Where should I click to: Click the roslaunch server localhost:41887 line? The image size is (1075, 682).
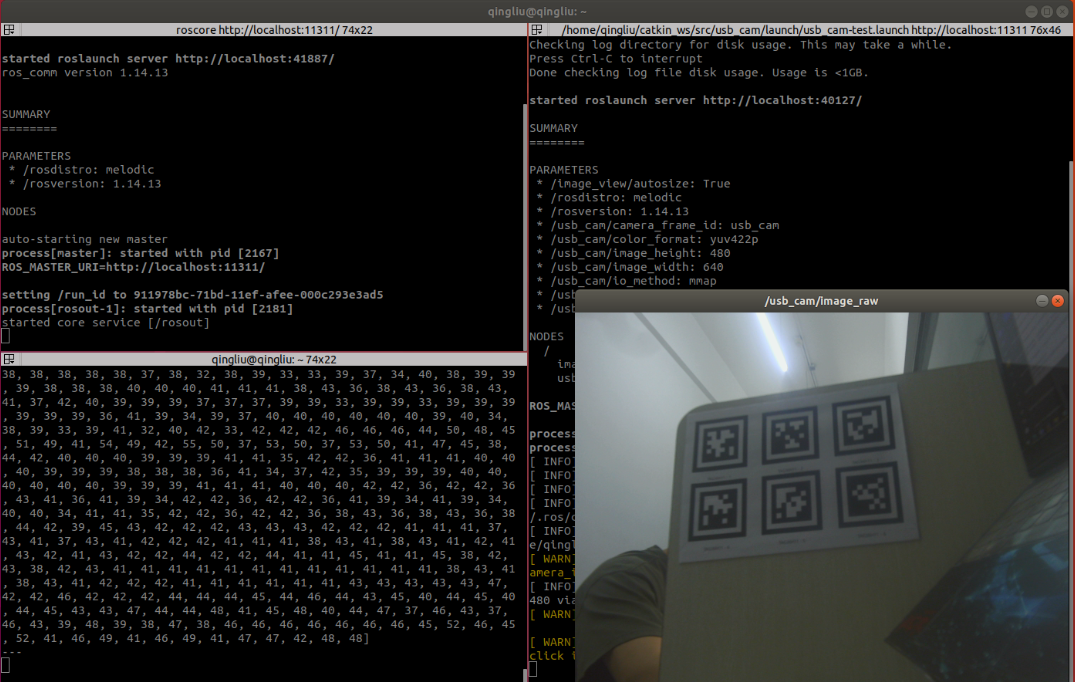pos(168,59)
